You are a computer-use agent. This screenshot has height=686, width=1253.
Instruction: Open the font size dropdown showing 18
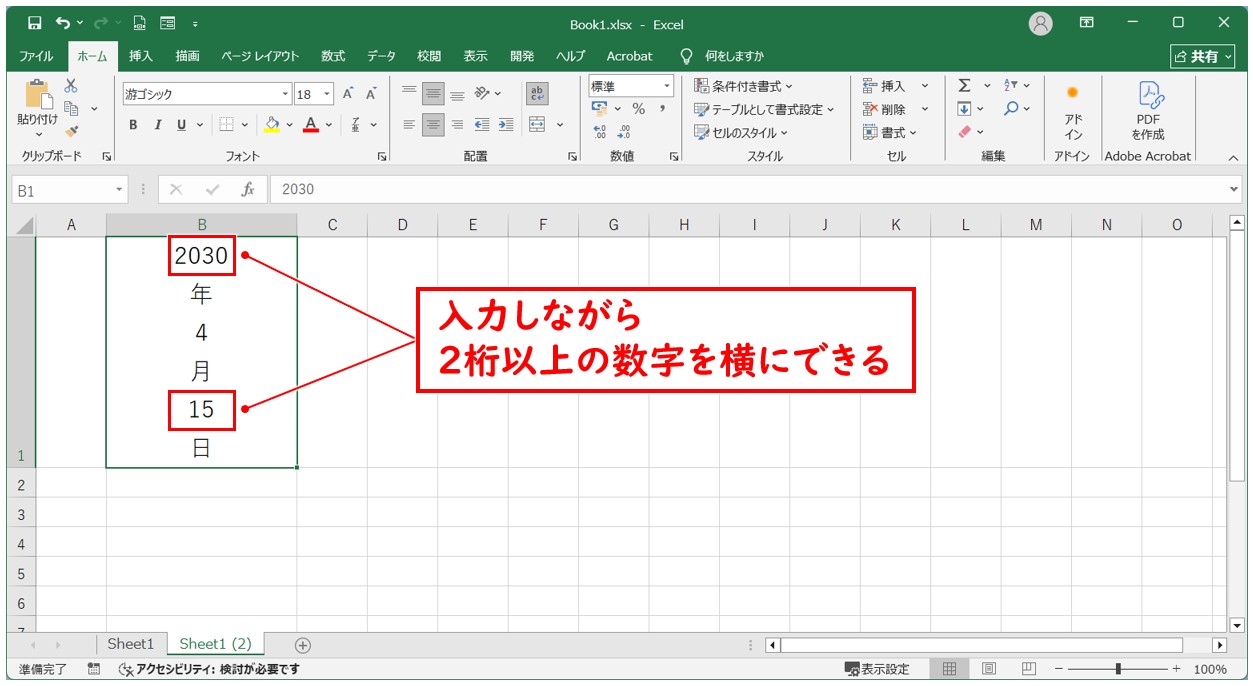(x=327, y=94)
